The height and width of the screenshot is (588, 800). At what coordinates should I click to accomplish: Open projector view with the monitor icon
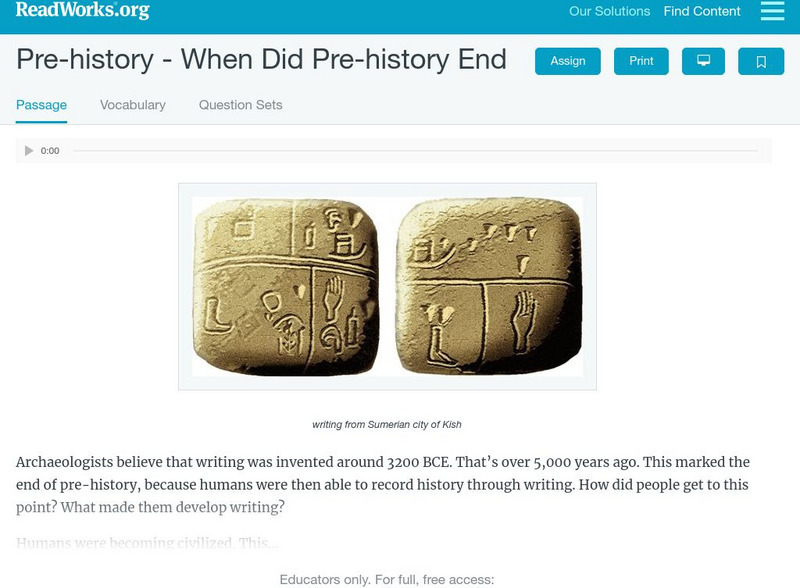click(704, 60)
